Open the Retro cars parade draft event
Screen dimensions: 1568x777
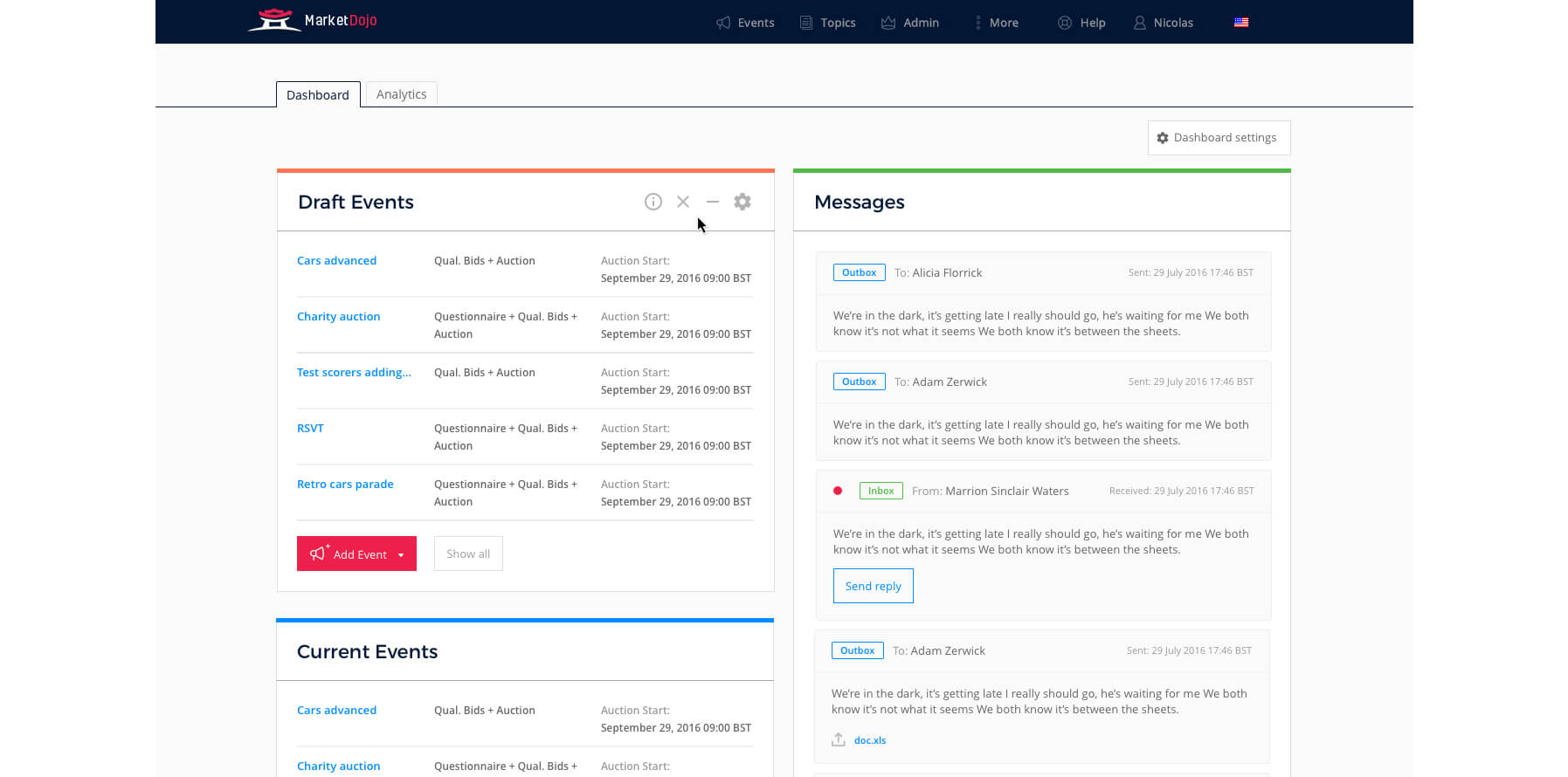[x=345, y=484]
